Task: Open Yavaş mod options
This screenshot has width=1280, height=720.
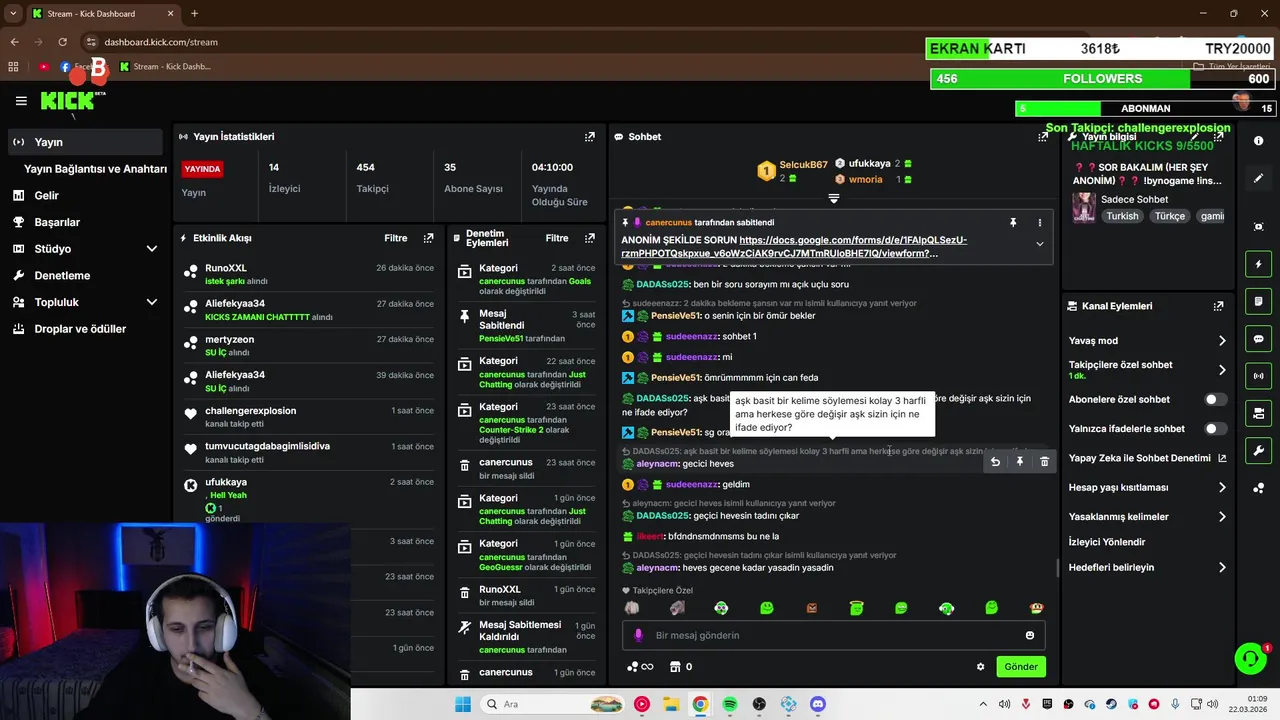Action: pos(1147,340)
